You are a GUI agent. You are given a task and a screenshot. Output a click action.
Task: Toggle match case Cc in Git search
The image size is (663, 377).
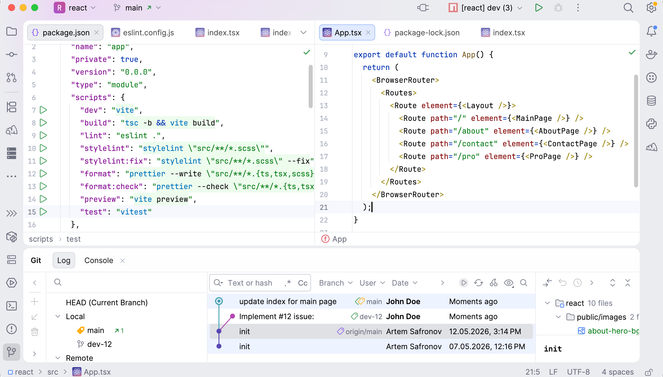click(x=302, y=283)
